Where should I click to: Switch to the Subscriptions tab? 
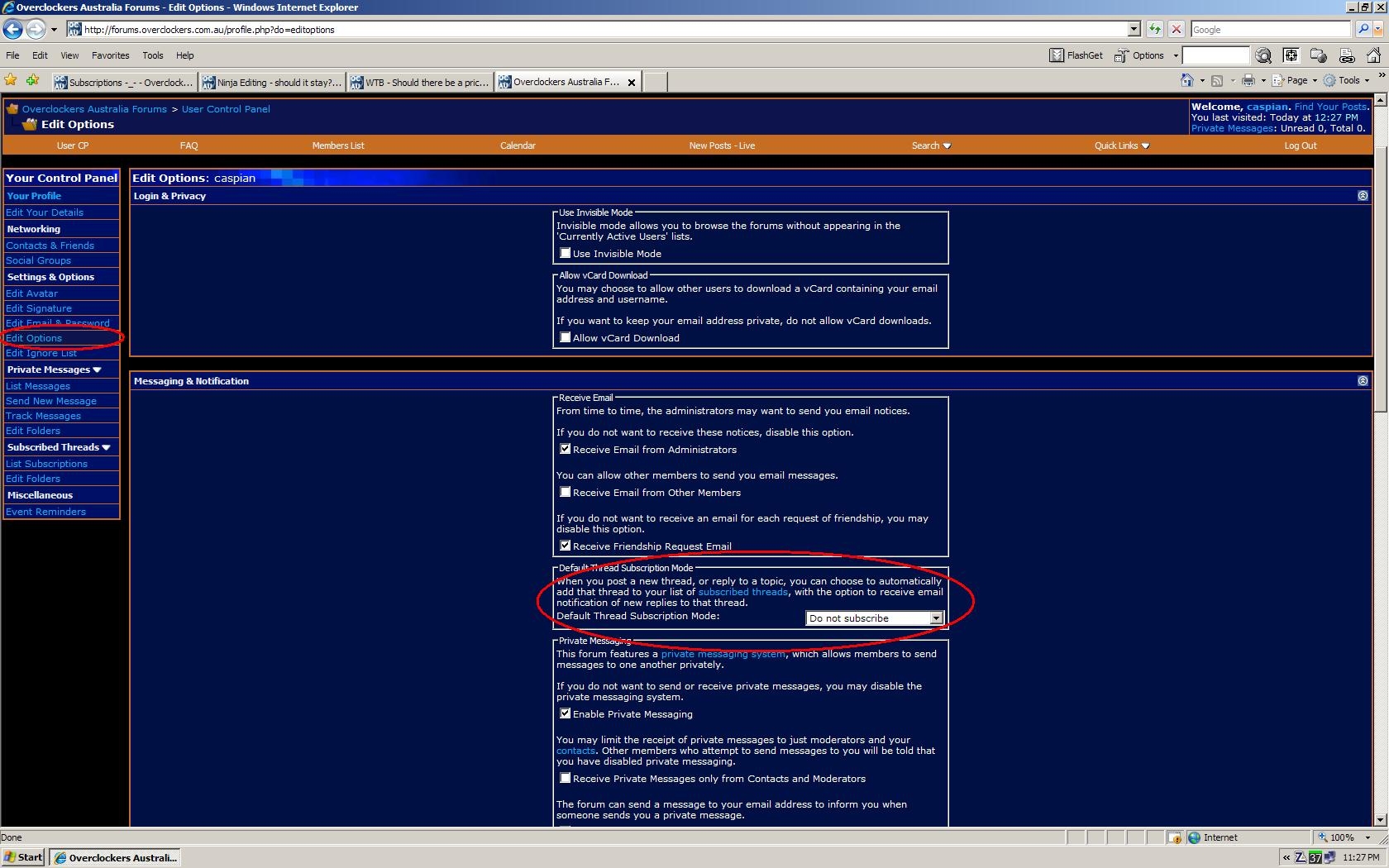click(123, 82)
